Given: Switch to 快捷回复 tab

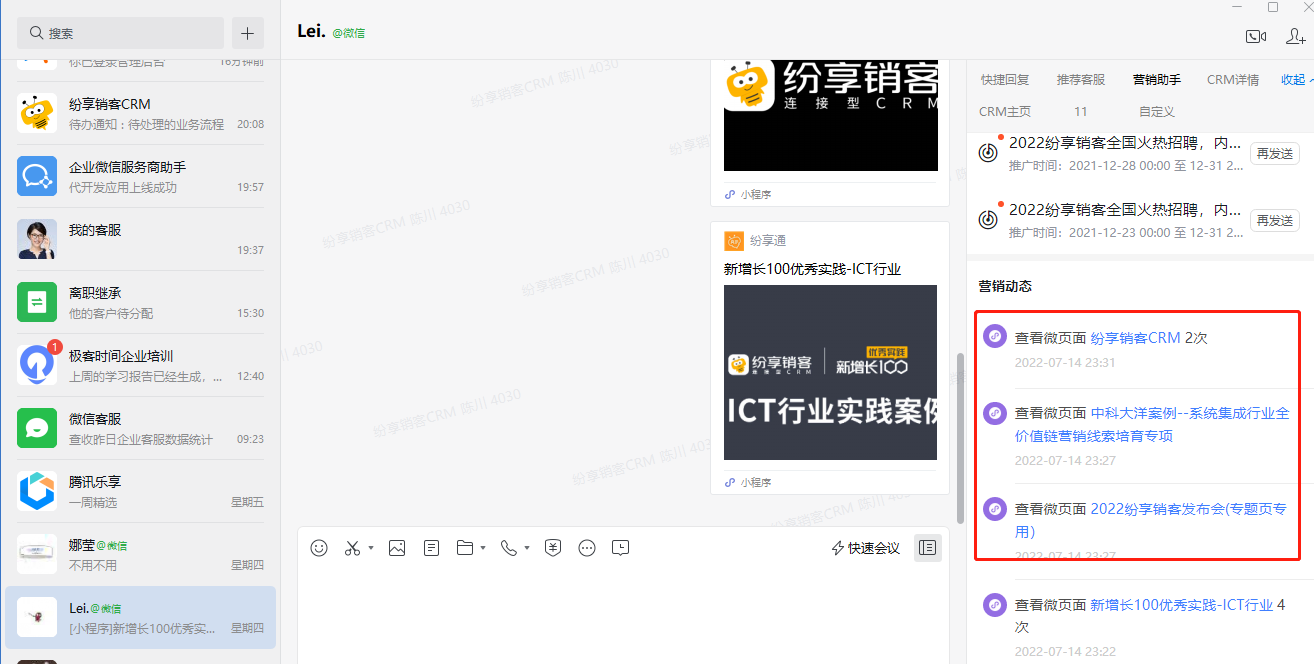Looking at the screenshot, I should [x=1005, y=80].
